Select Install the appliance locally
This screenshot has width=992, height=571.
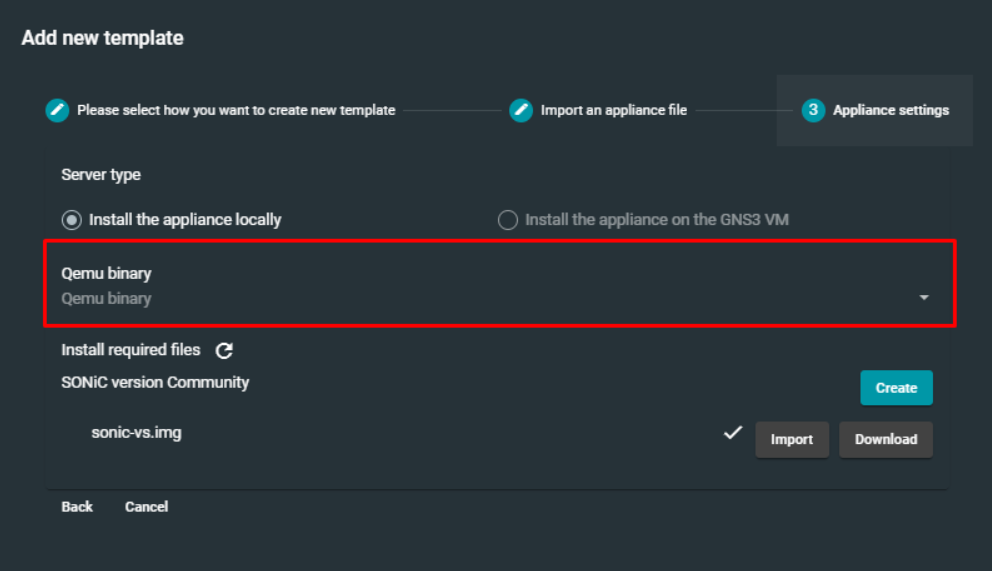click(72, 219)
